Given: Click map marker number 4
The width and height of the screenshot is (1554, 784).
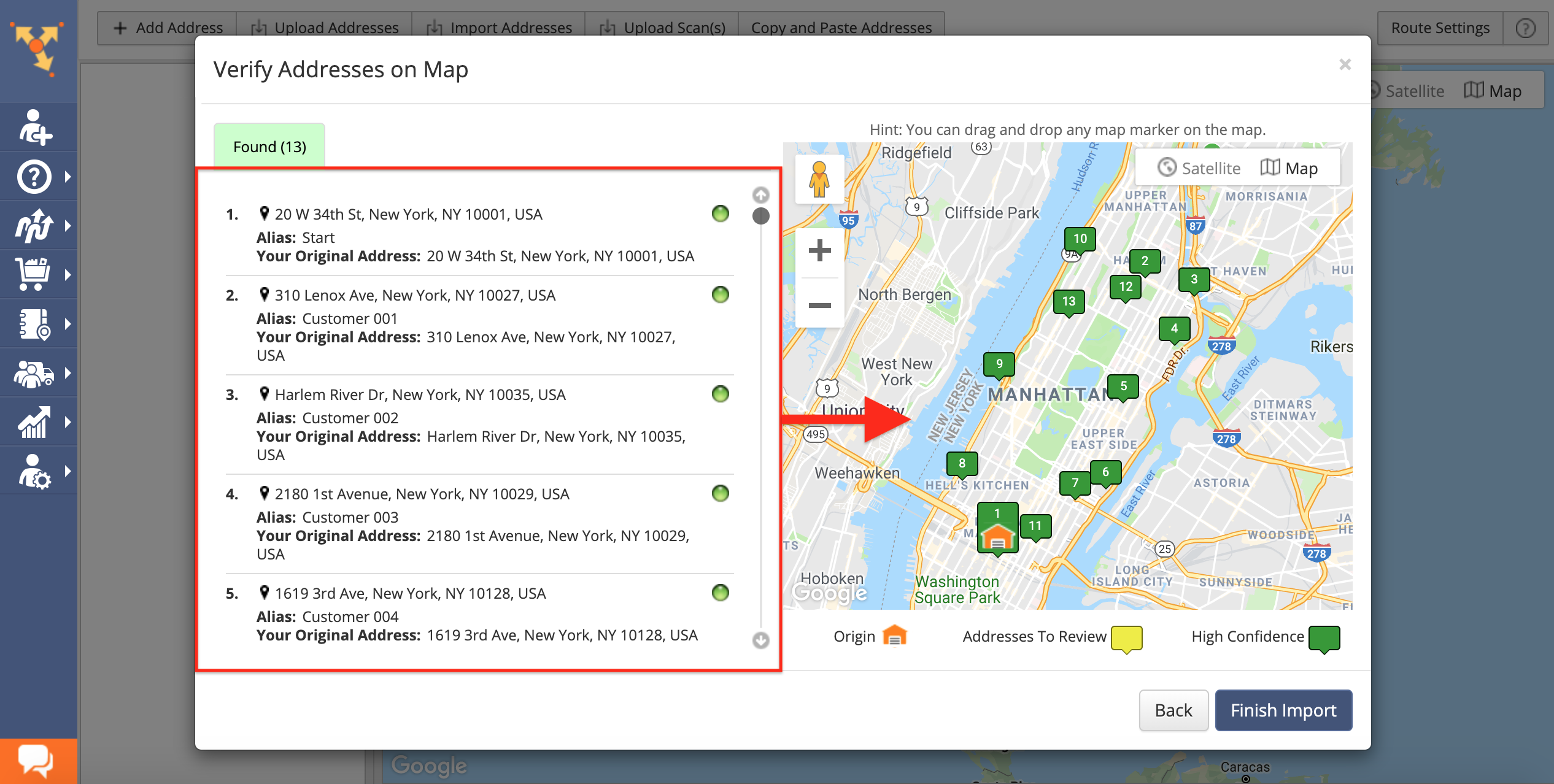Looking at the screenshot, I should point(1174,329).
